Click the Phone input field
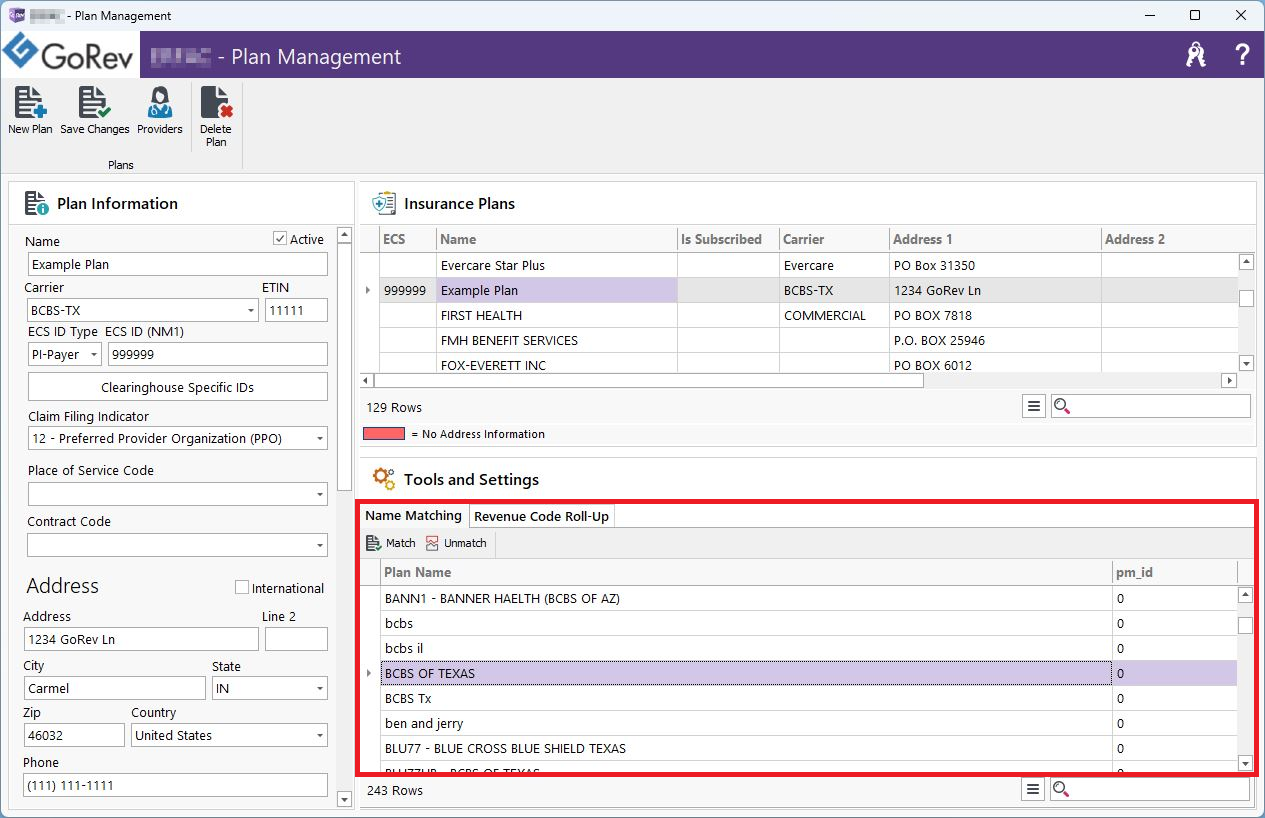 (176, 786)
